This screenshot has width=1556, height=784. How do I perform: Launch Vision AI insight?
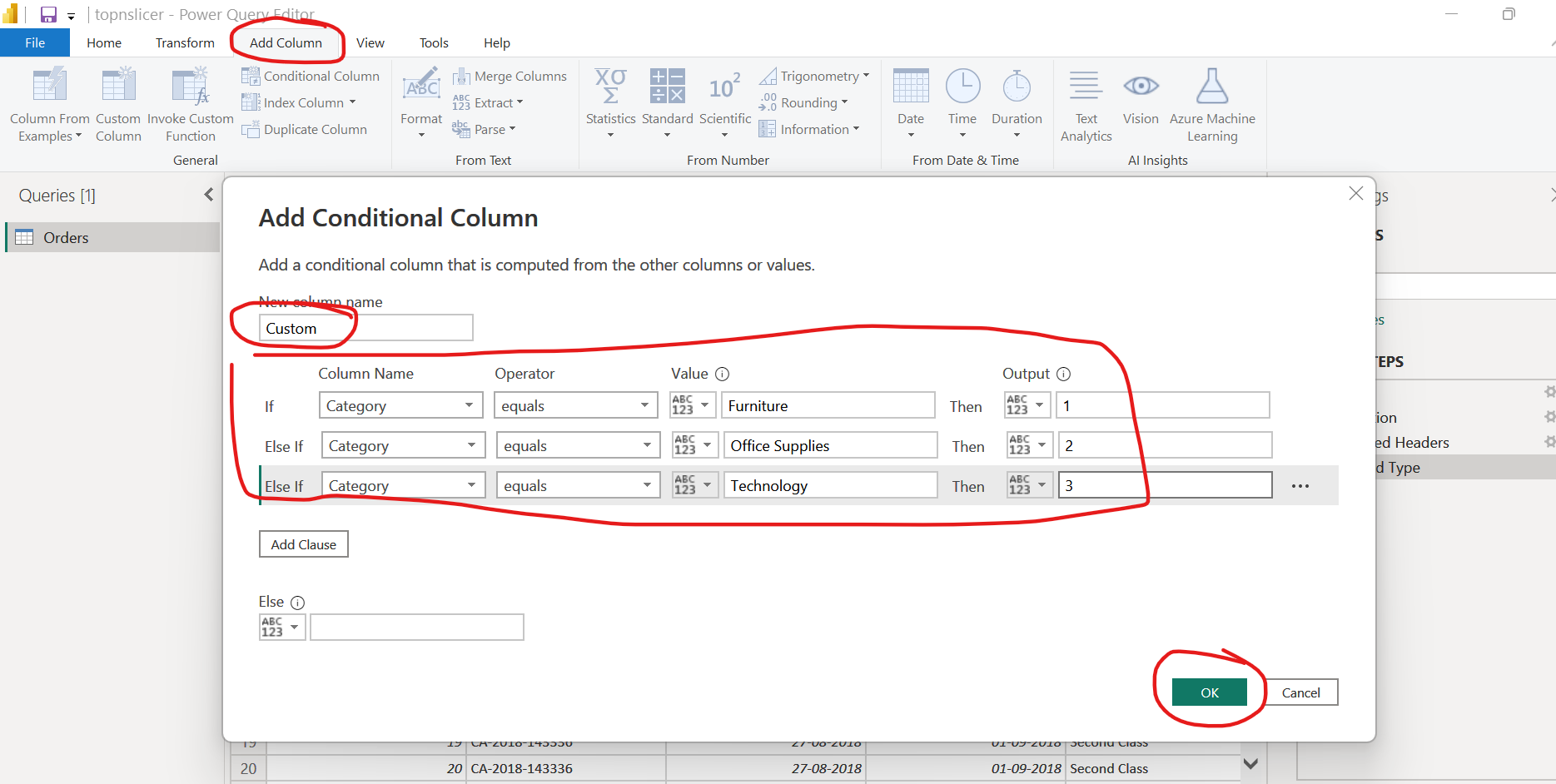[1141, 97]
